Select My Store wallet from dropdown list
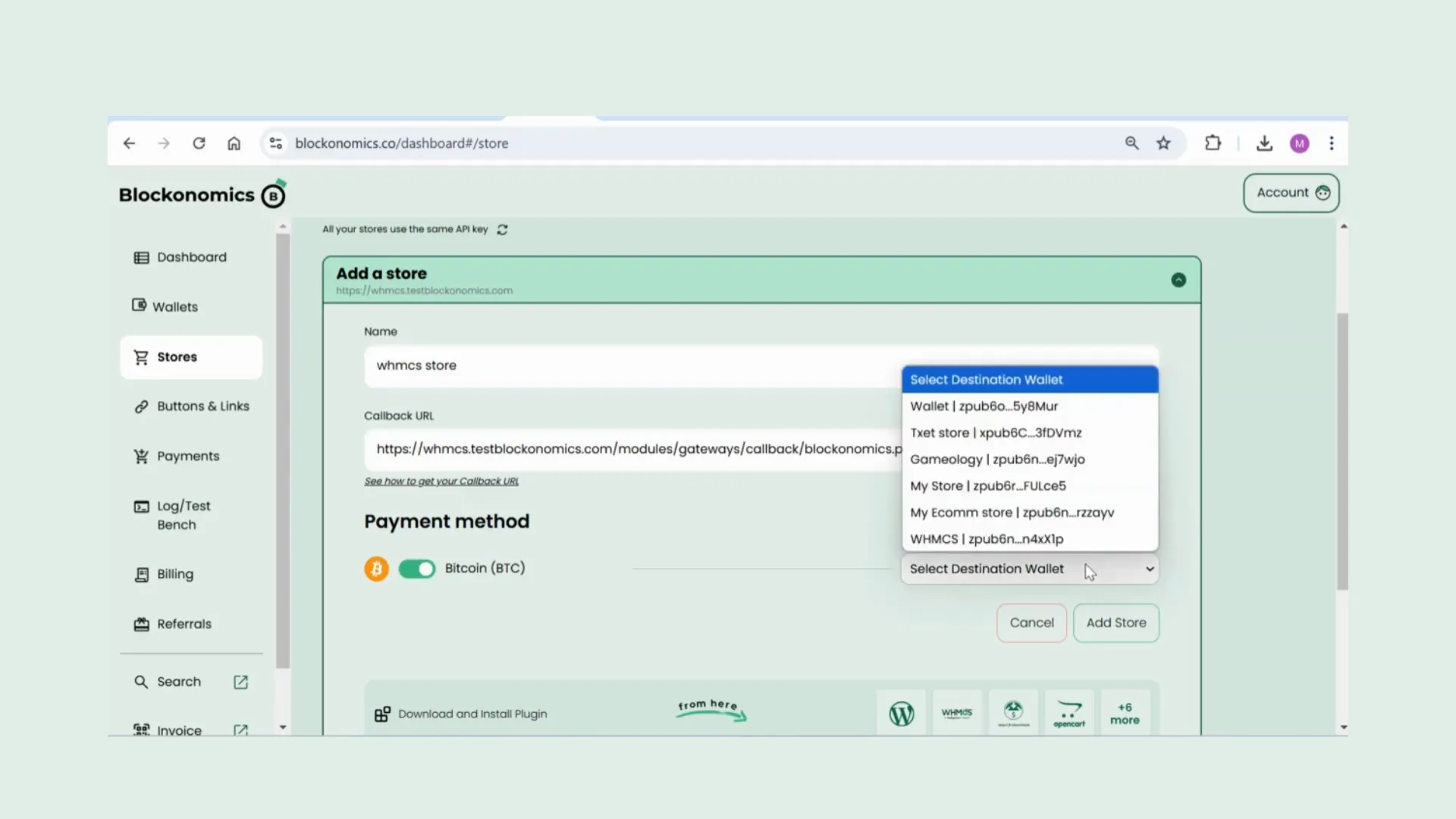The width and height of the screenshot is (1456, 819). coord(988,485)
